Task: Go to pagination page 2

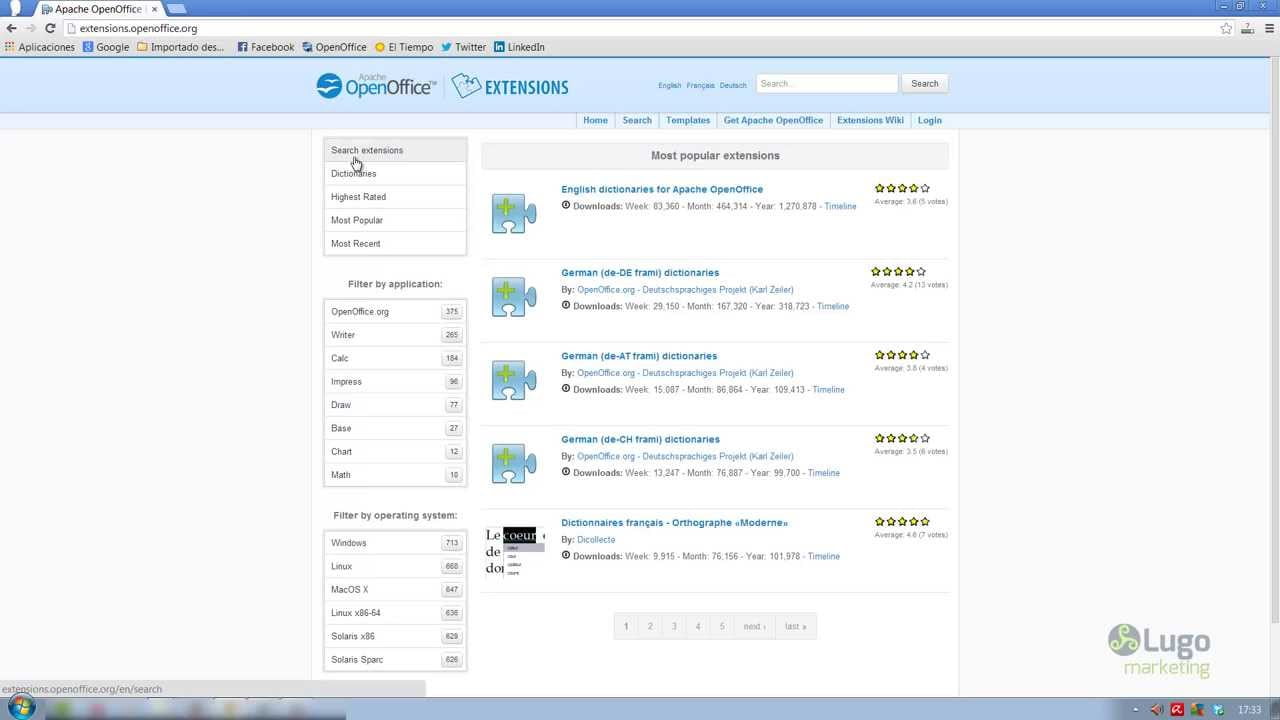Action: coord(650,626)
